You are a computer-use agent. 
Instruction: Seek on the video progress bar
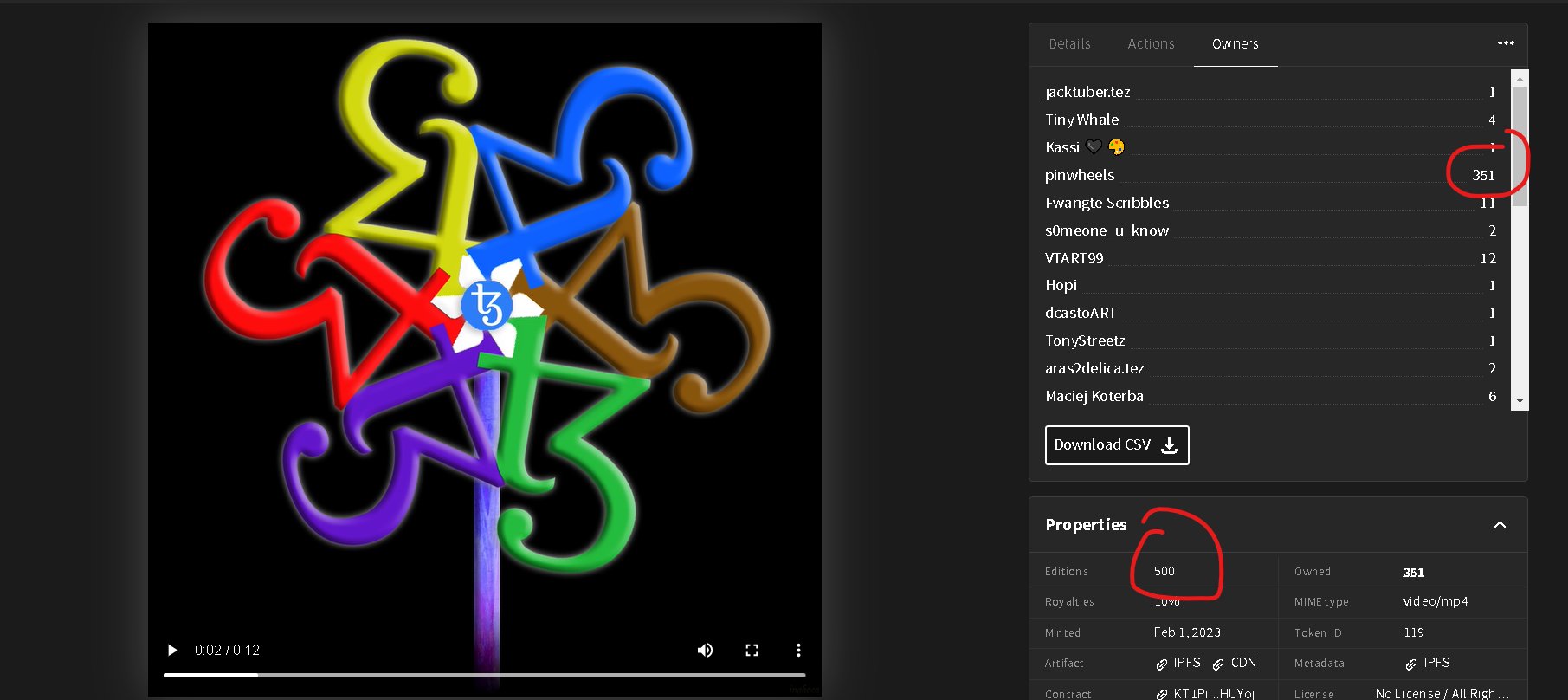(485, 675)
